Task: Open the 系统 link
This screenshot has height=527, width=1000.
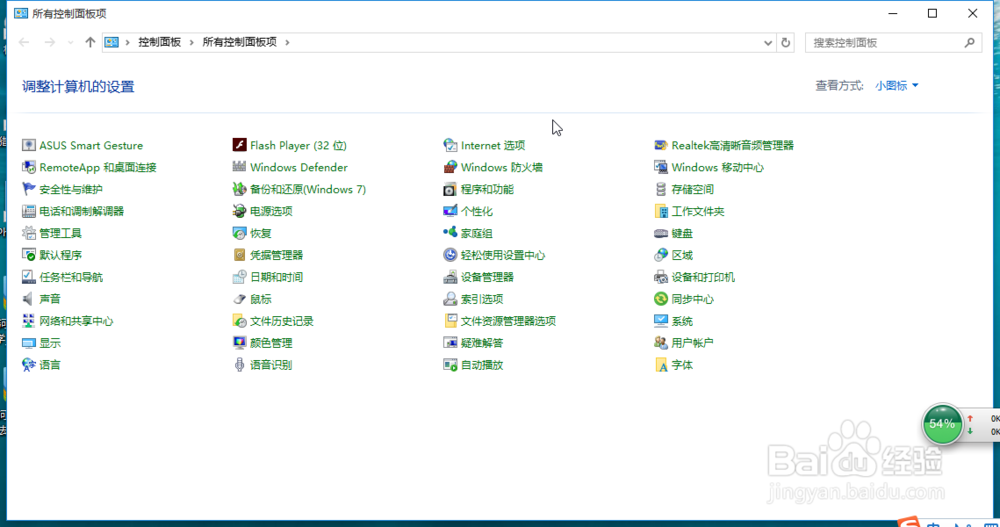Action: [682, 321]
